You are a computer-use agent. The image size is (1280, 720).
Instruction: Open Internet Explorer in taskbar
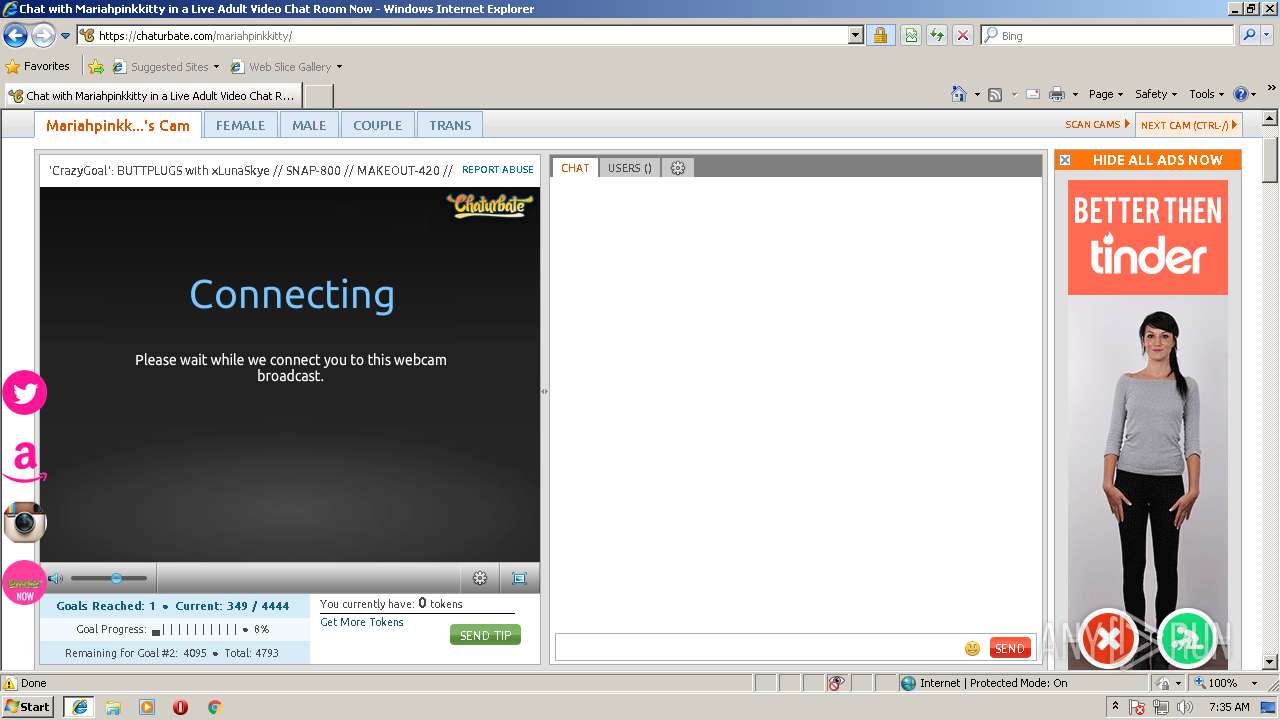coord(79,707)
